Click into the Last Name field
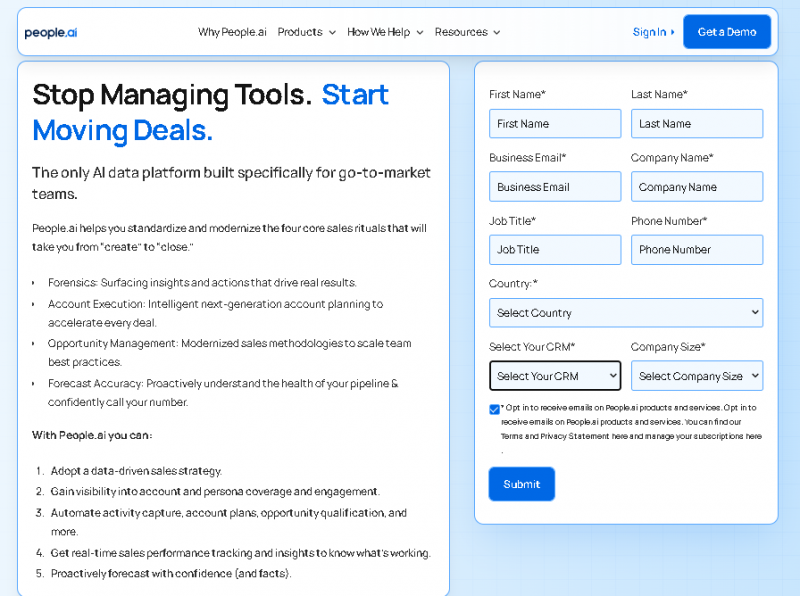The height and width of the screenshot is (596, 800). coord(696,124)
